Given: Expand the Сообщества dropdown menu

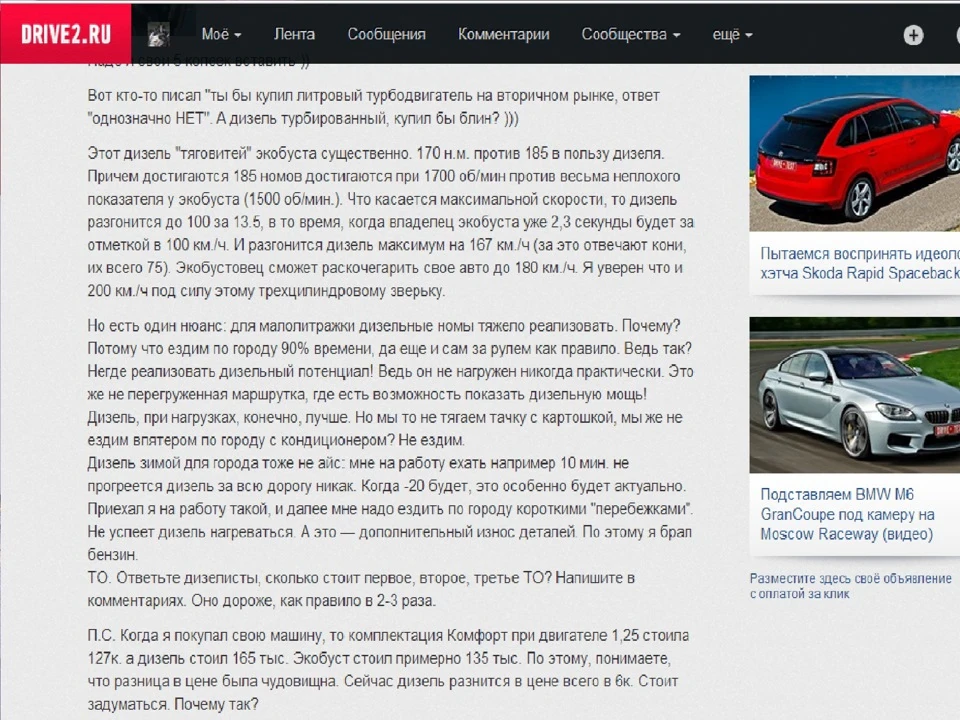Looking at the screenshot, I should [631, 34].
